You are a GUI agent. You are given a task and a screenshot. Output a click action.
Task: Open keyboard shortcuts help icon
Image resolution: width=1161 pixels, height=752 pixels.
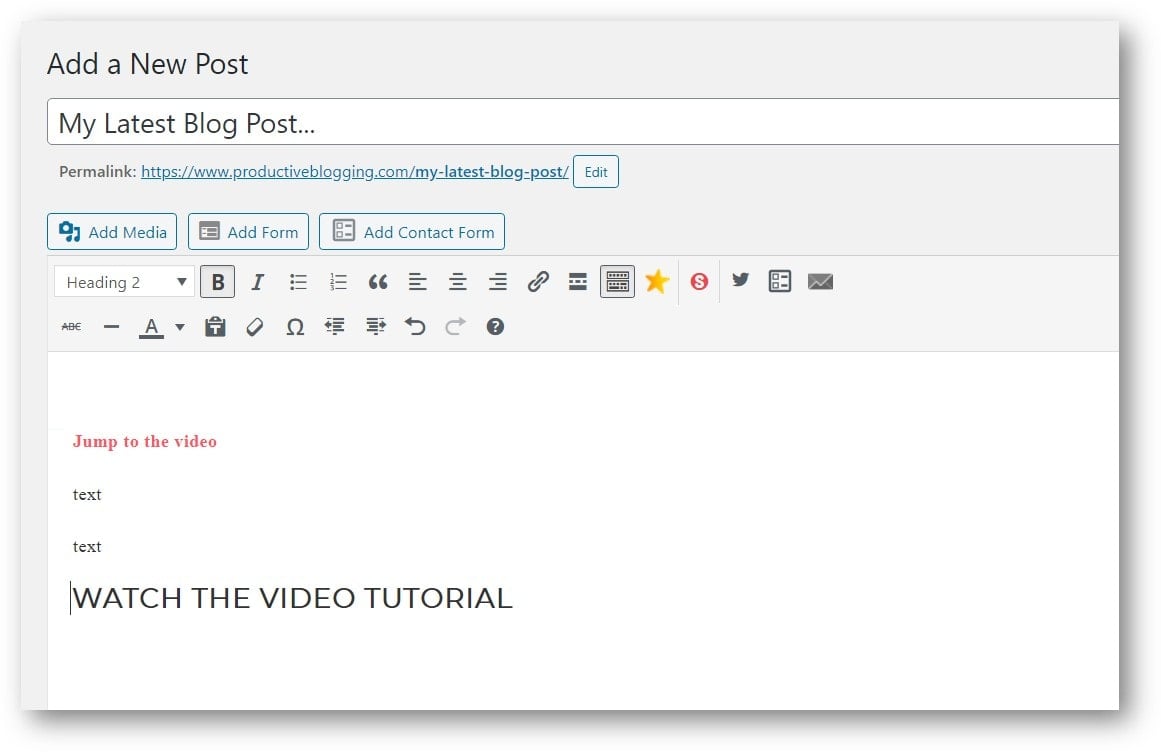[495, 326]
